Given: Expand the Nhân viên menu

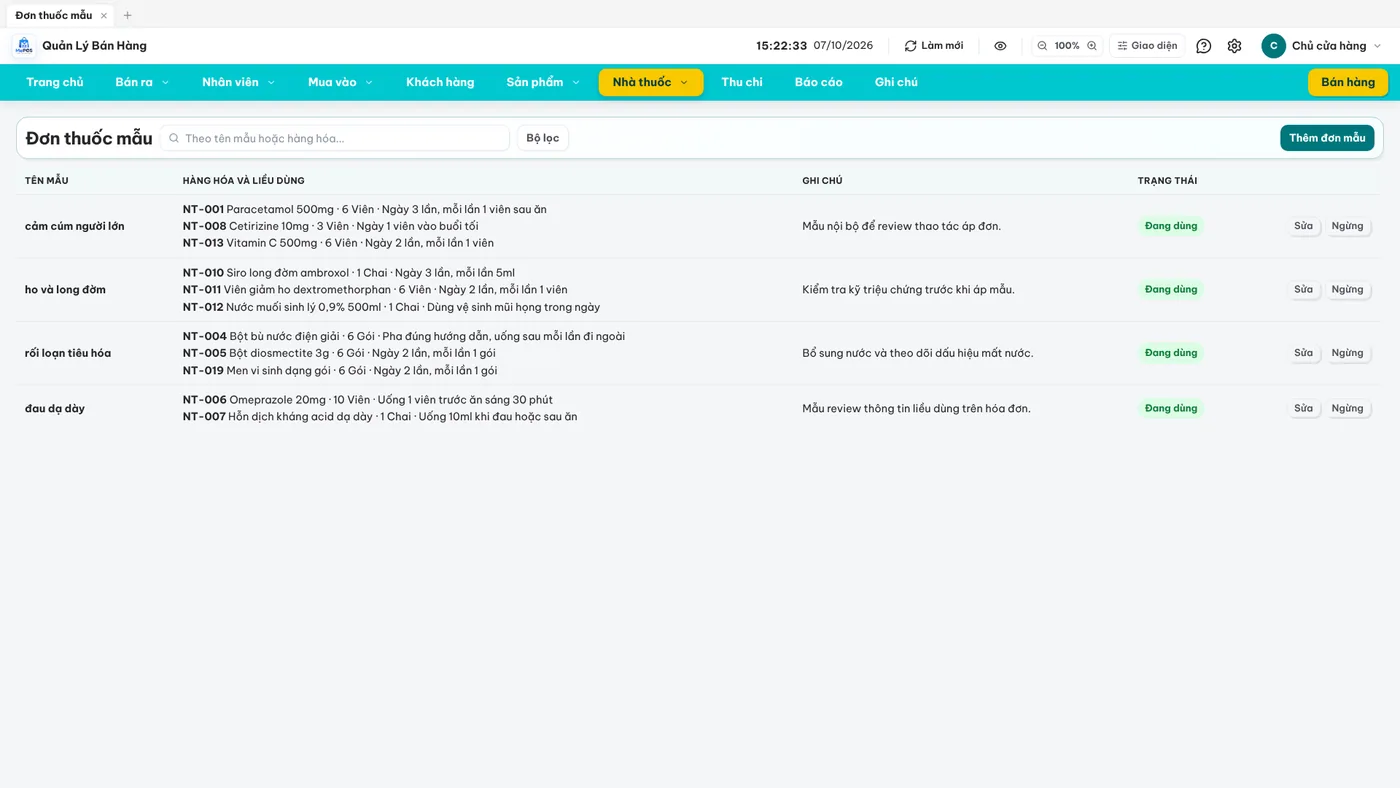Looking at the screenshot, I should point(238,82).
